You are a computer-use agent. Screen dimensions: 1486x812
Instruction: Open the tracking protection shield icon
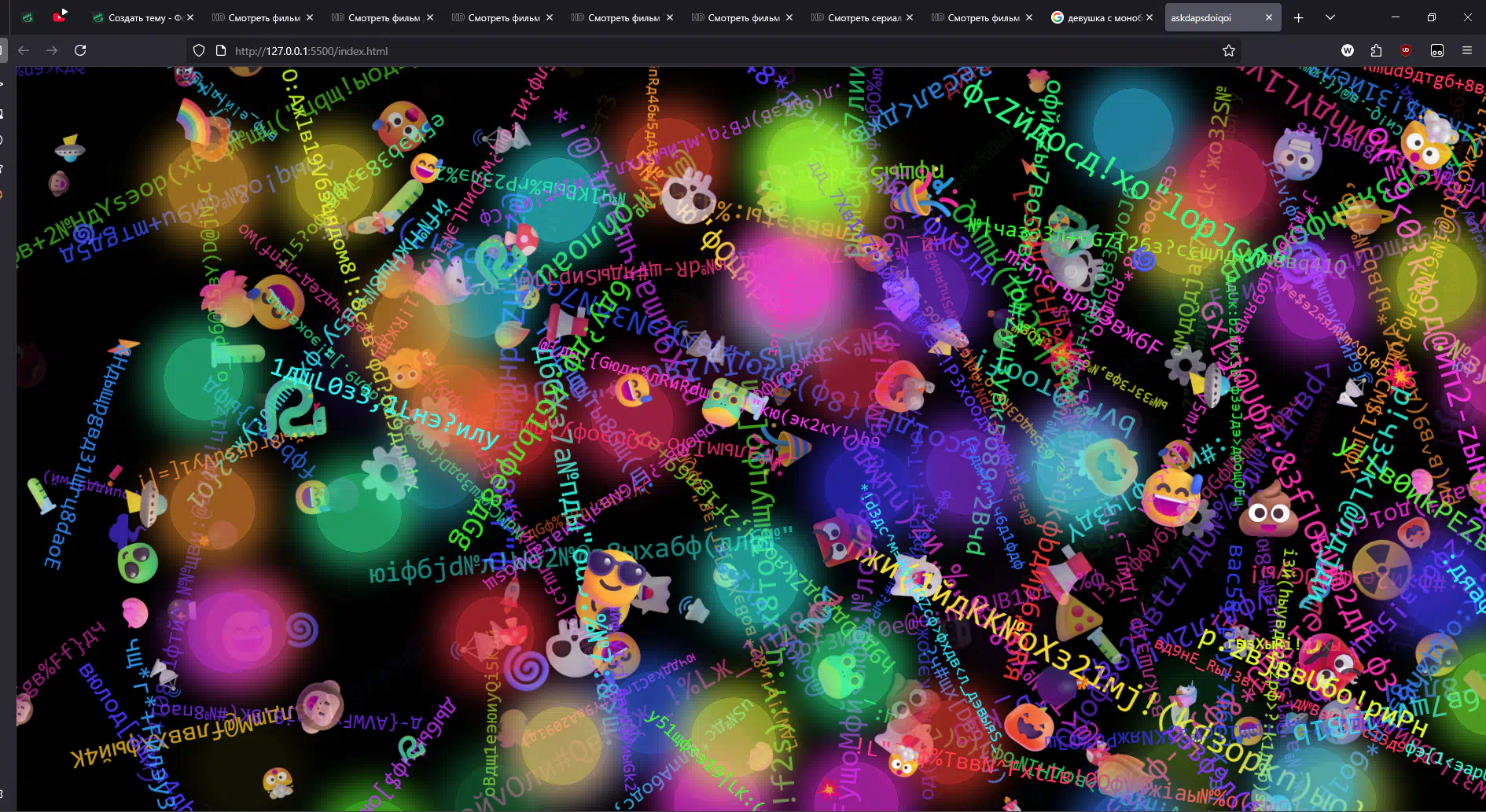coord(199,50)
